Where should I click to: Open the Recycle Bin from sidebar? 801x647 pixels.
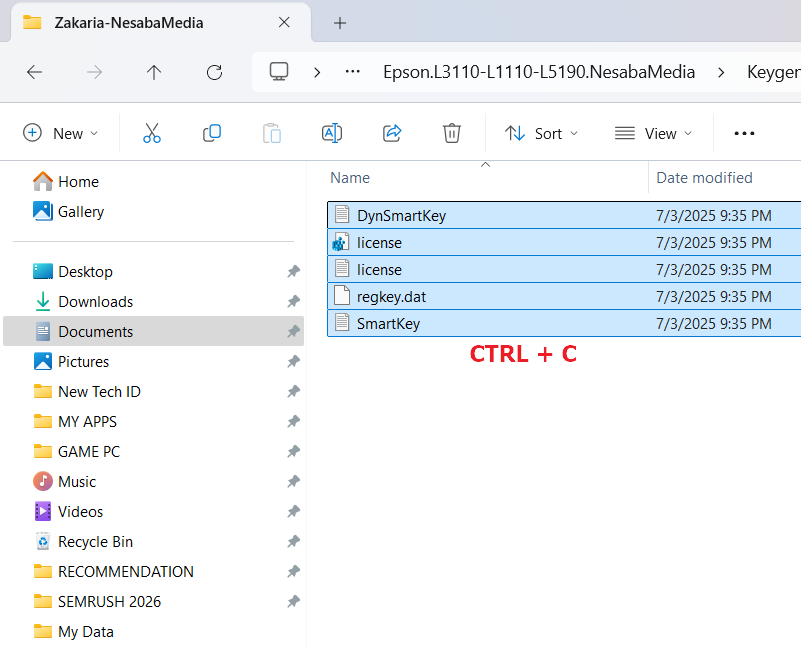pyautogui.click(x=95, y=541)
